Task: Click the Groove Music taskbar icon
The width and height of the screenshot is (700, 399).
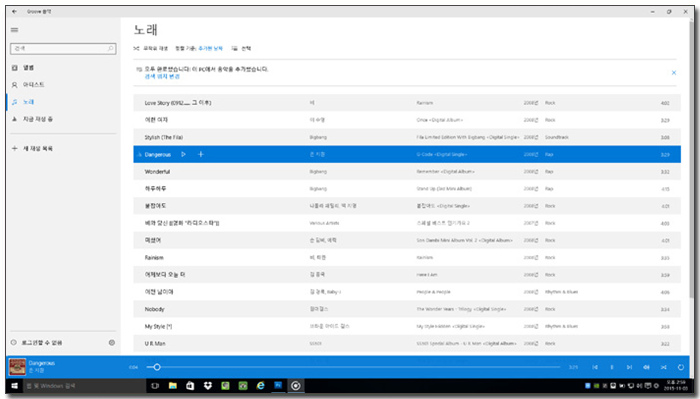Action: [x=296, y=386]
